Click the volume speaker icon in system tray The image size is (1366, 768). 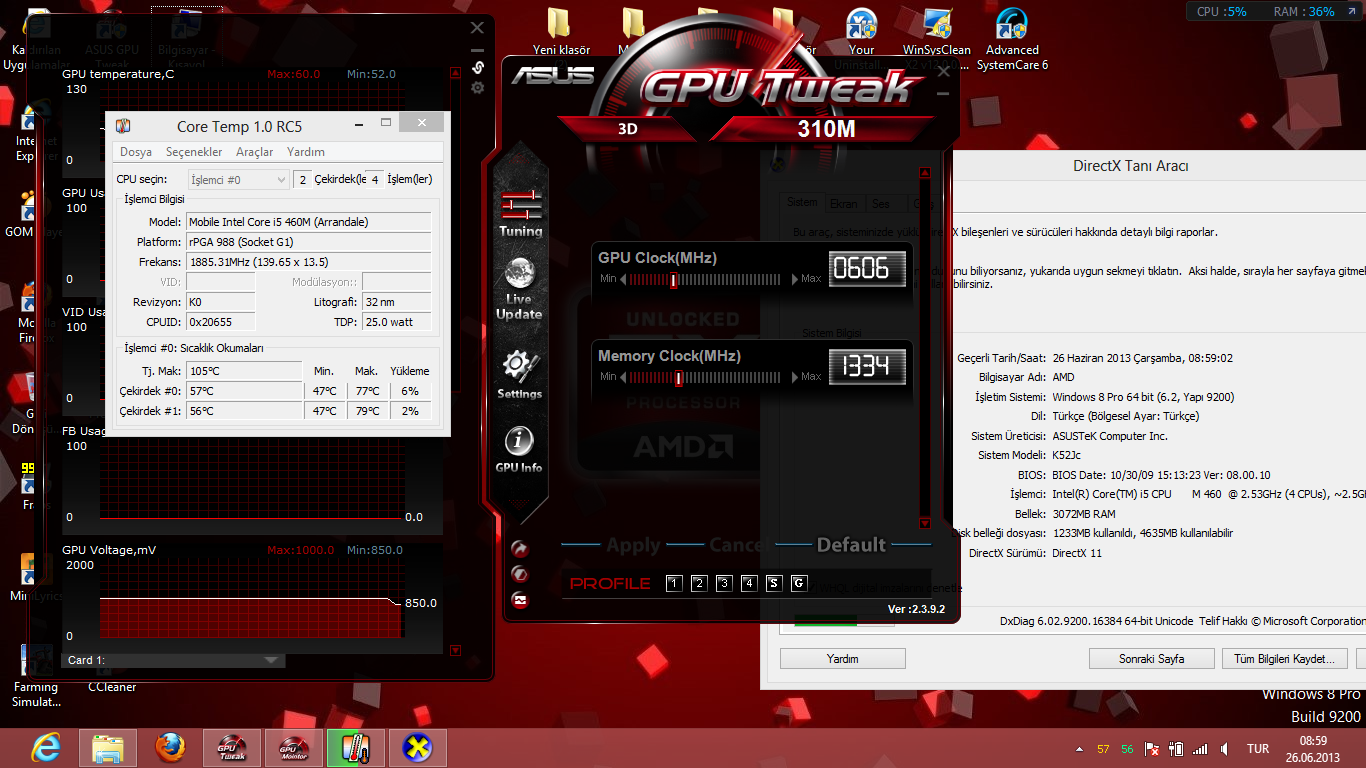(1225, 748)
